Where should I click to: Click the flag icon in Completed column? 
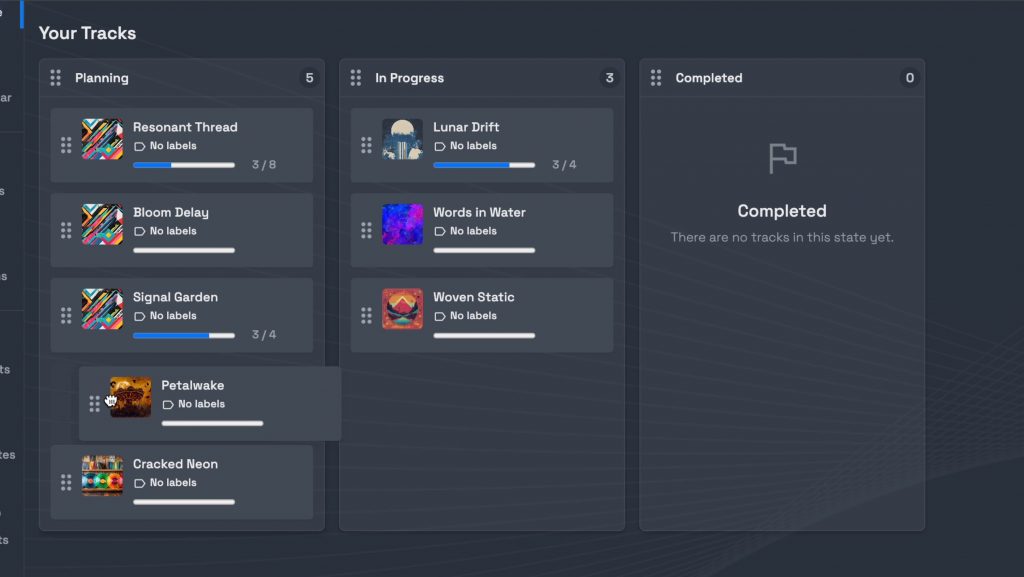pyautogui.click(x=782, y=158)
